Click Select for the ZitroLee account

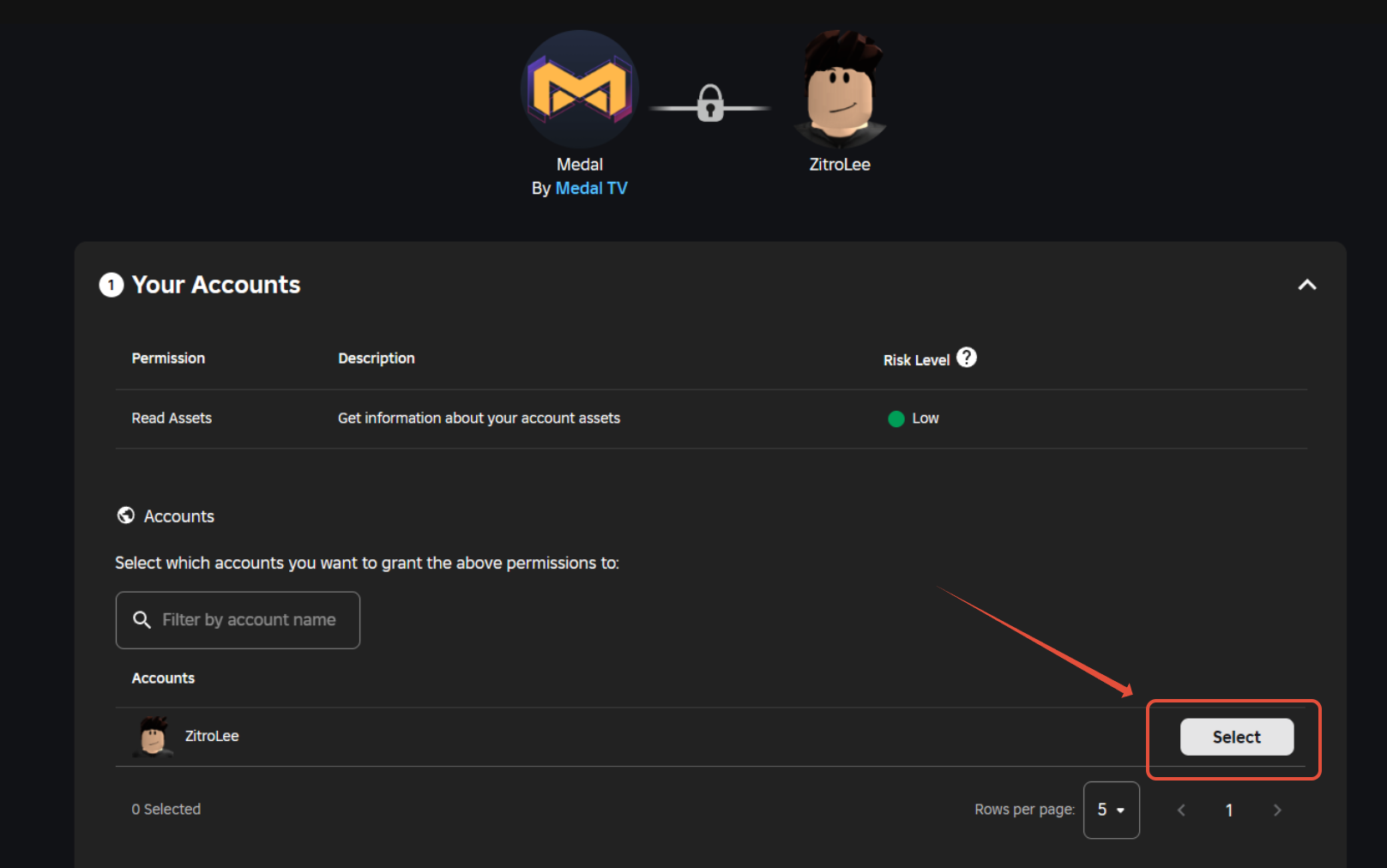click(x=1237, y=737)
